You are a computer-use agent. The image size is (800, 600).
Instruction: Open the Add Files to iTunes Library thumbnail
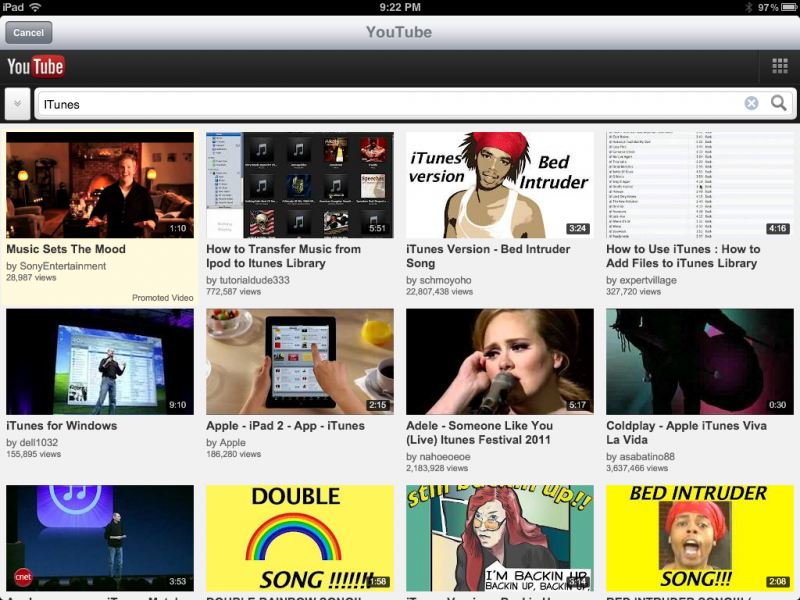[x=700, y=185]
